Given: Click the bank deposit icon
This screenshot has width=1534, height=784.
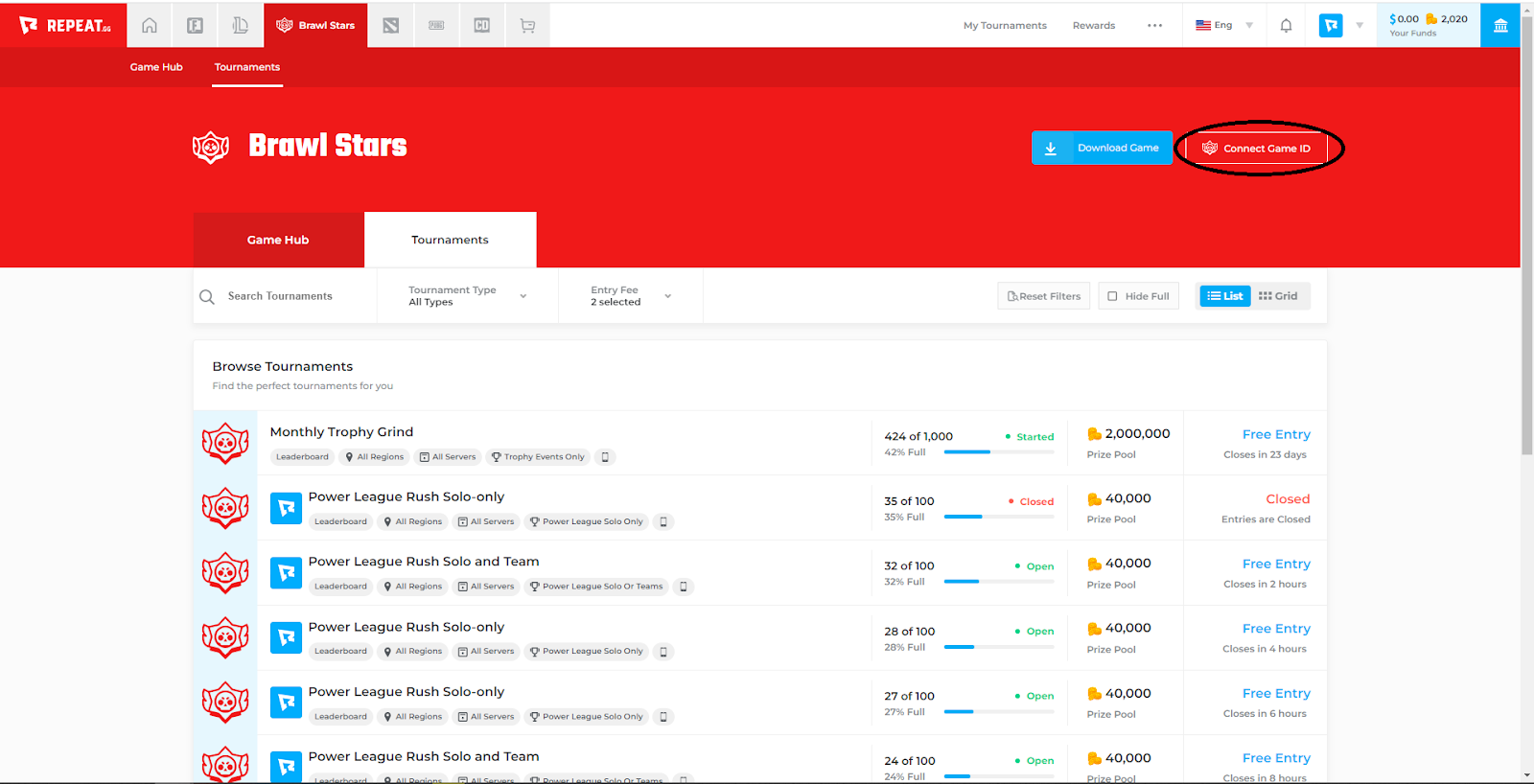Looking at the screenshot, I should point(1500,26).
